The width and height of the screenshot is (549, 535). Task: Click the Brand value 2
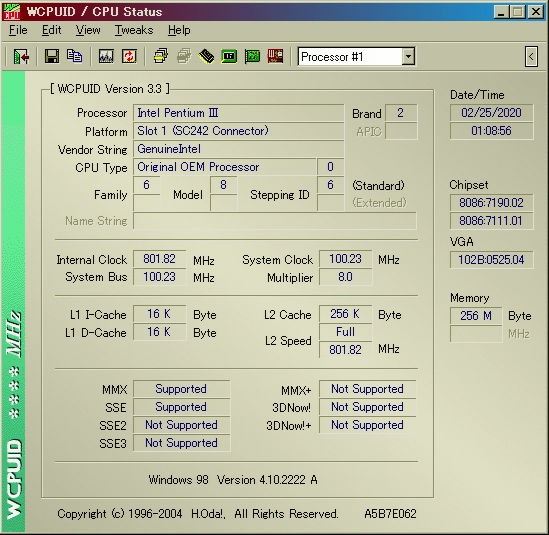click(401, 113)
